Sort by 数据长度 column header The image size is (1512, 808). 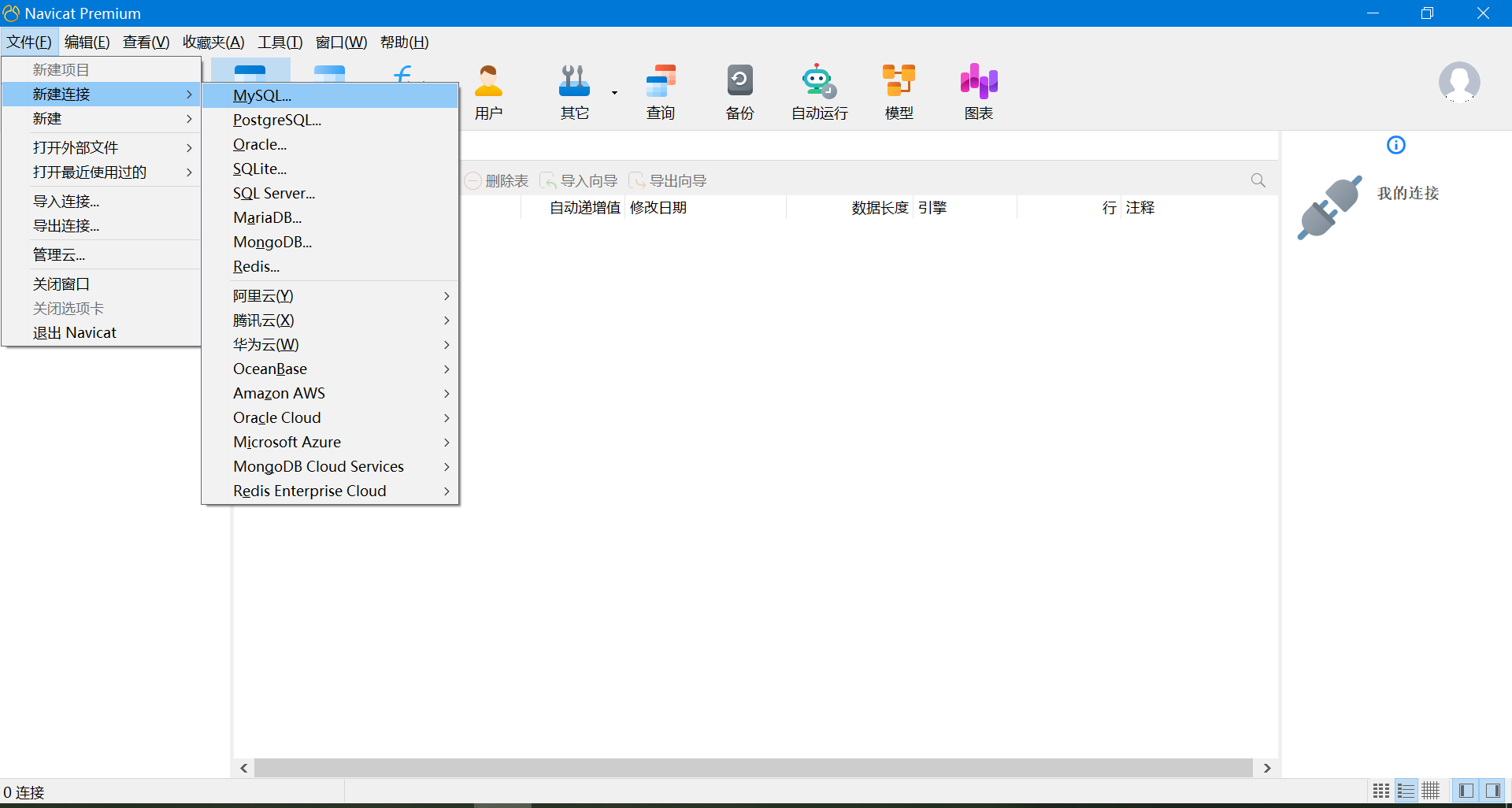[850, 207]
